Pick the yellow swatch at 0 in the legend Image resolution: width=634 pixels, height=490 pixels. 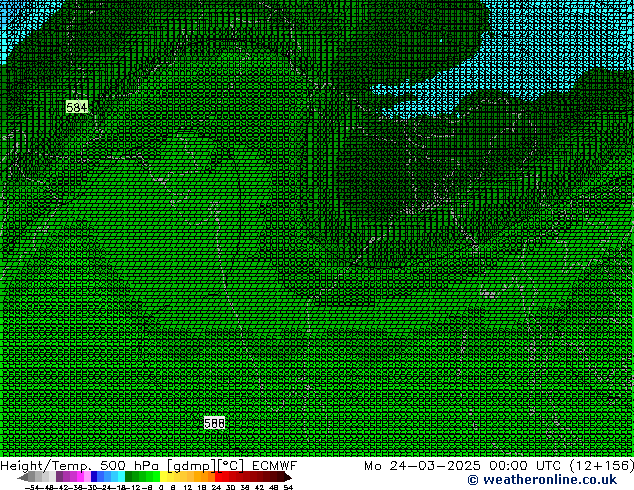click(x=163, y=476)
